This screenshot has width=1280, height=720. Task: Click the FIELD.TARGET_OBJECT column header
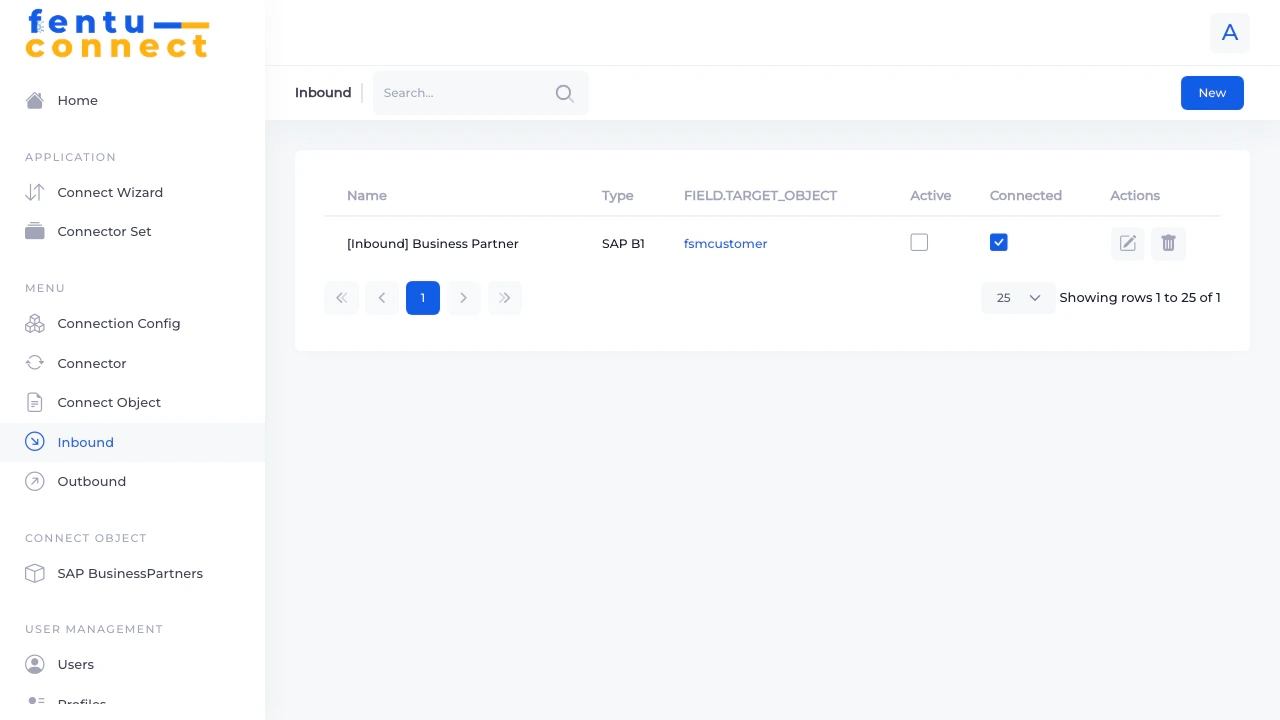[760, 196]
